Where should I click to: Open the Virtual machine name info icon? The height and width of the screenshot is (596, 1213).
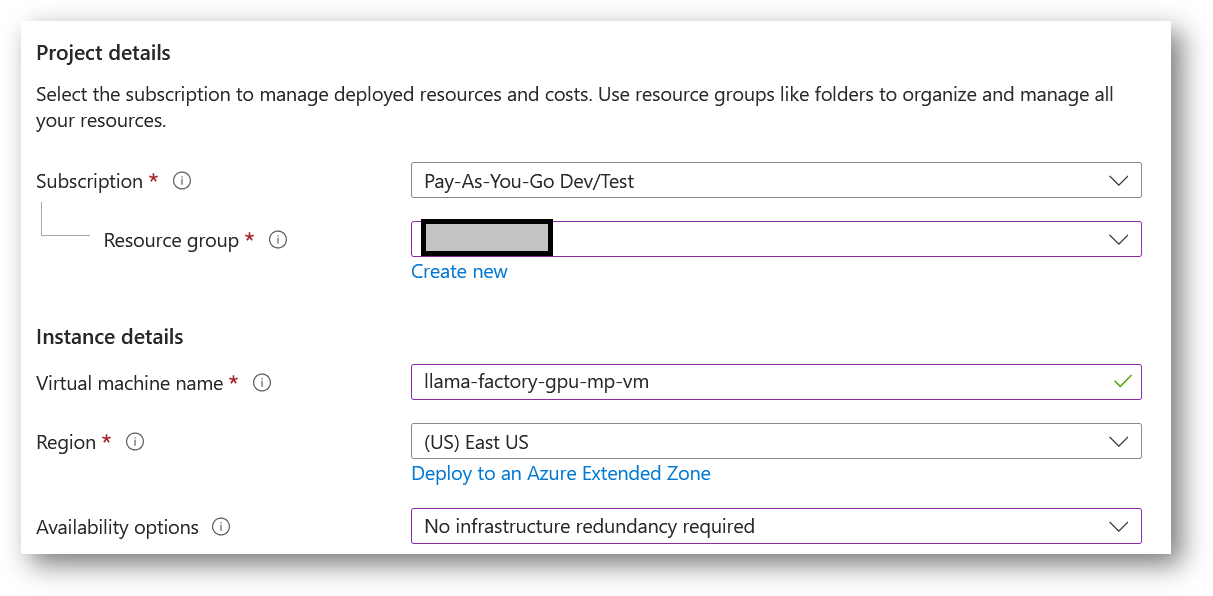click(261, 382)
